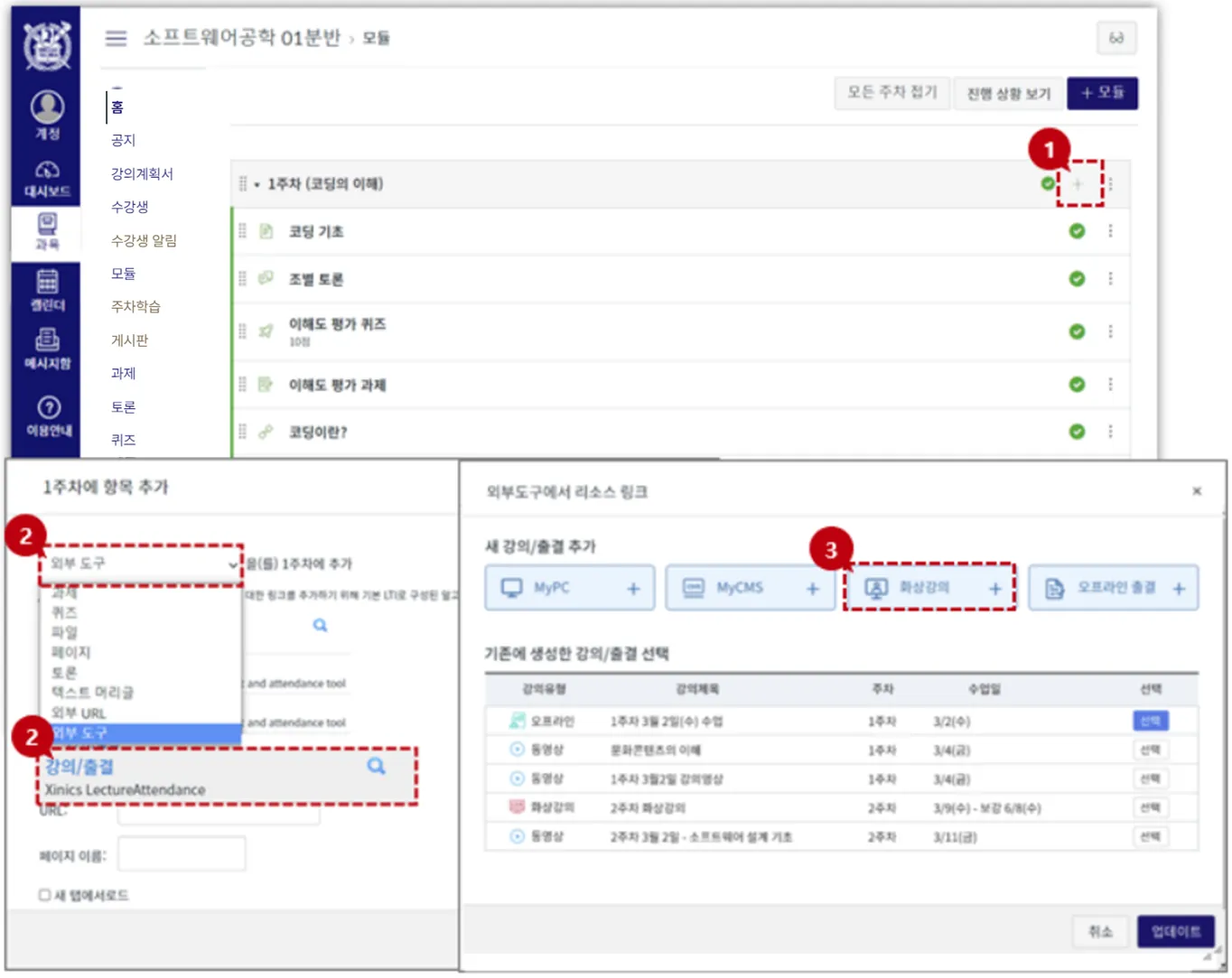Toggle publish check for 이해도 평가 퀴즈

click(x=1077, y=331)
